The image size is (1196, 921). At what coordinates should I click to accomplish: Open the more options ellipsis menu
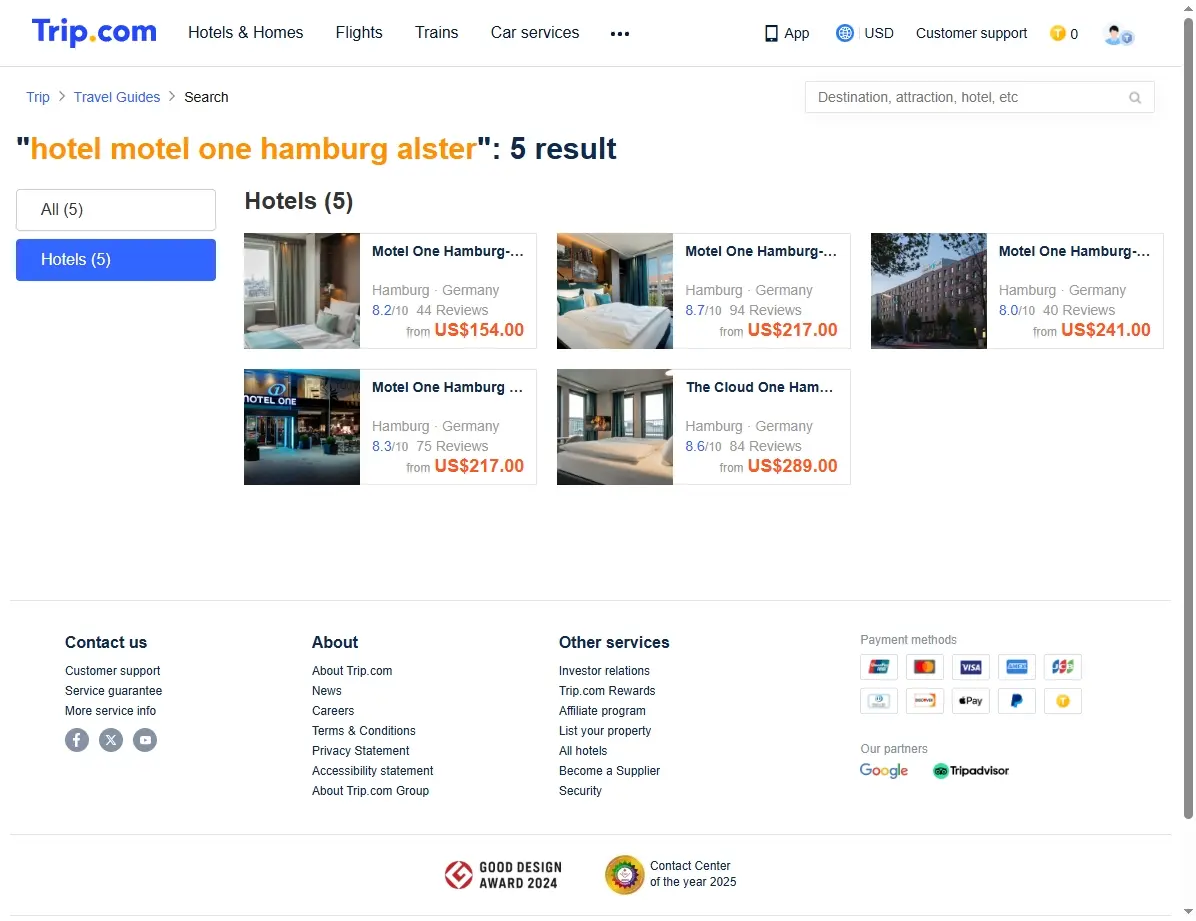pyautogui.click(x=619, y=34)
